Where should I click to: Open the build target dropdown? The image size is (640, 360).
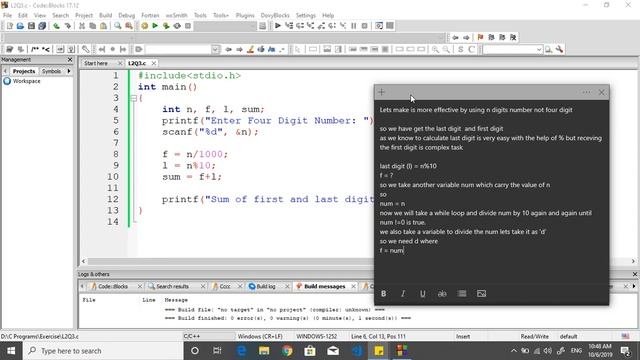(225, 26)
